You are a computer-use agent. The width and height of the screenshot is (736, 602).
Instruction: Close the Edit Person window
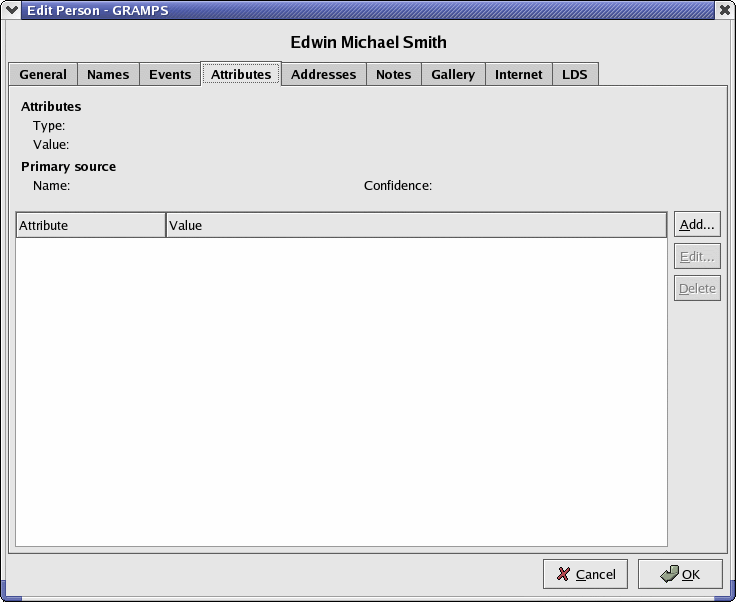[723, 10]
